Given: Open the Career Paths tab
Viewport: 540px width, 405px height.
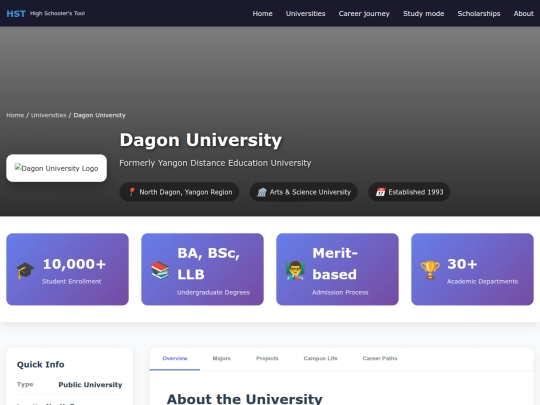Looking at the screenshot, I should (x=380, y=359).
